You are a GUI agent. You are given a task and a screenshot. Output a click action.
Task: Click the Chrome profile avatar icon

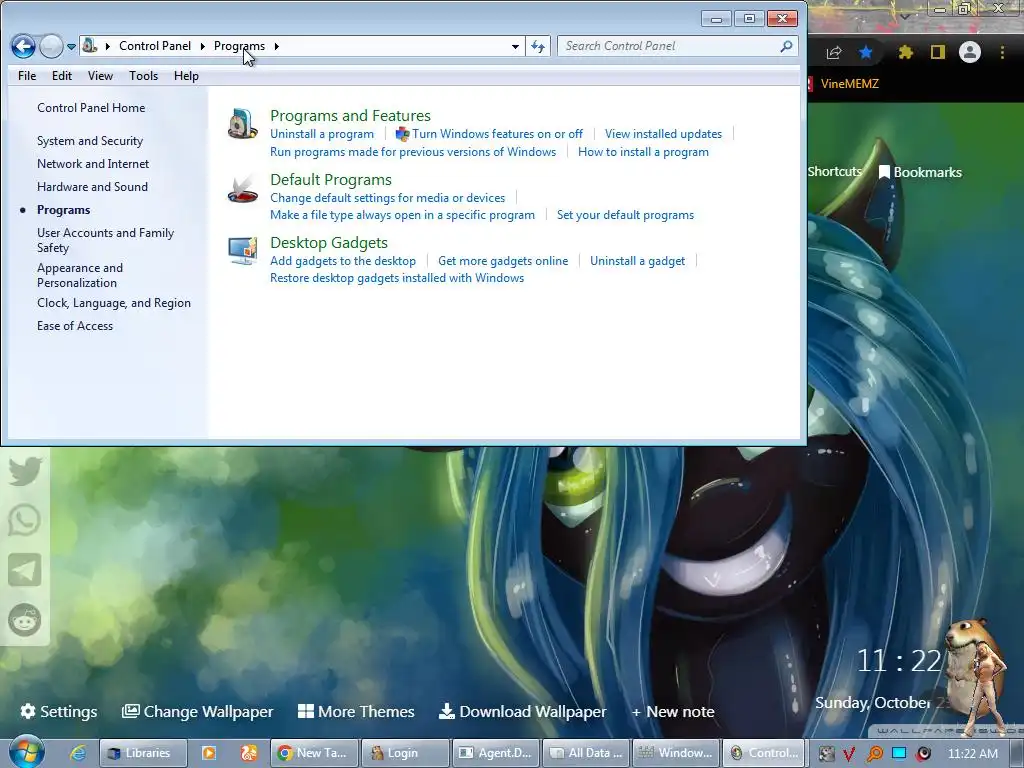pyautogui.click(x=970, y=52)
